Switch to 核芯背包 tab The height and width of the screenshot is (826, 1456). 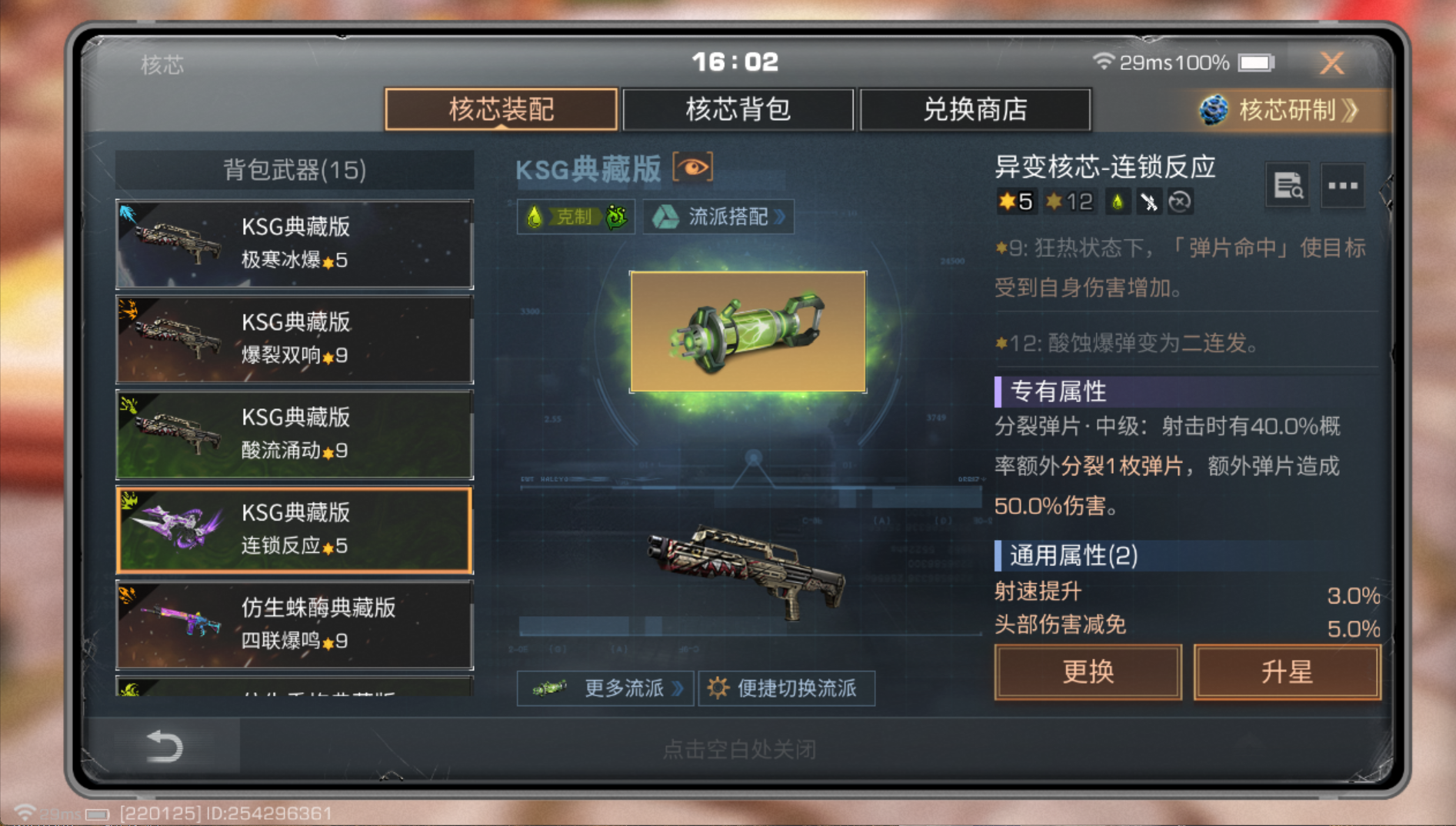tap(738, 109)
